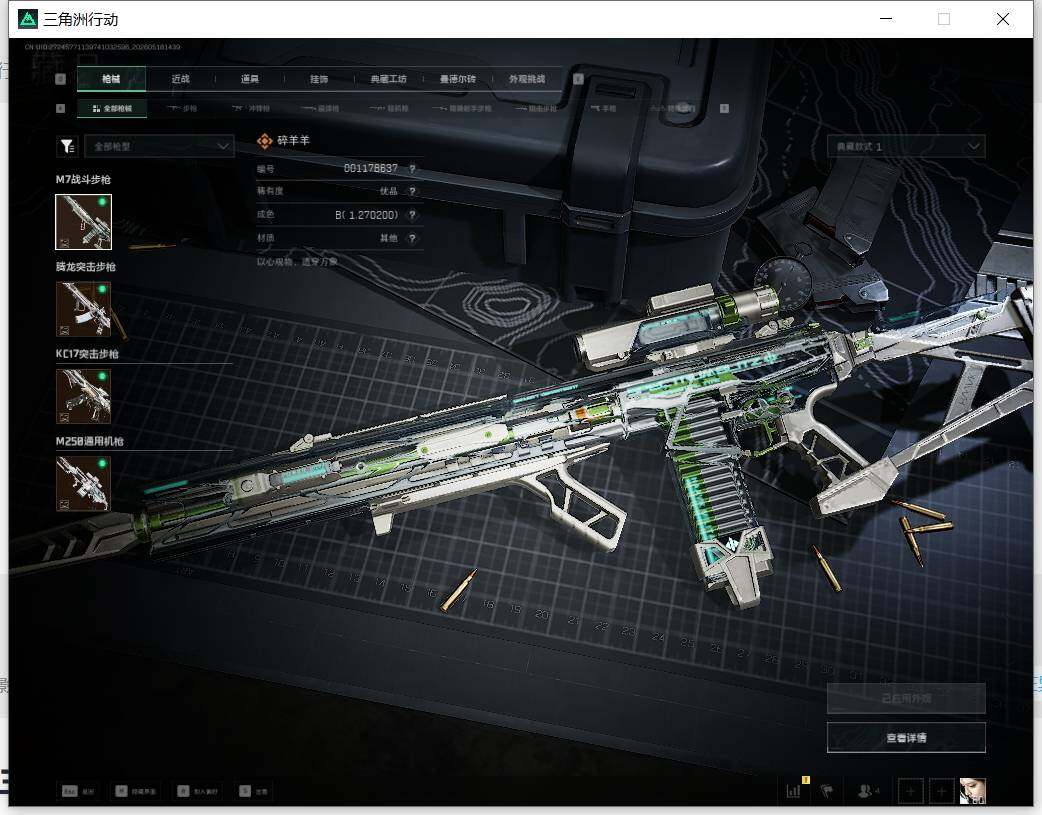Switch to the 外观挑战 tab
Image resolution: width=1042 pixels, height=815 pixels.
click(527, 79)
